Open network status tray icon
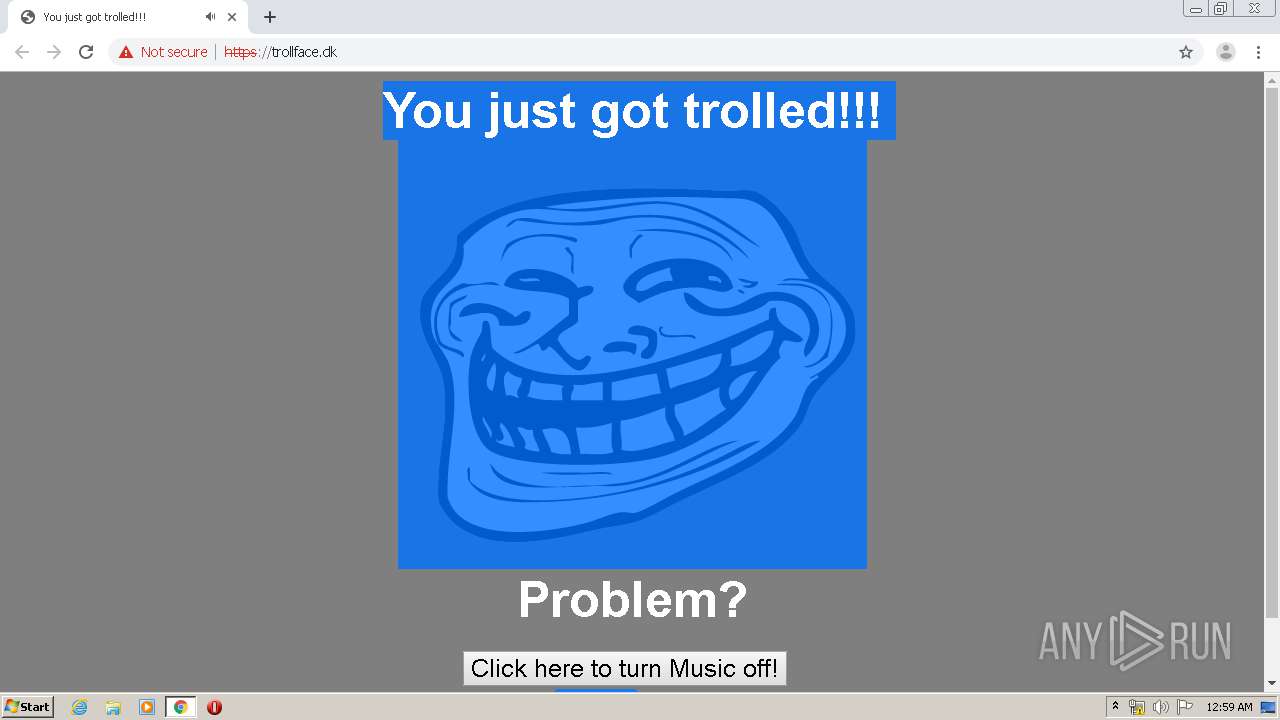1280x720 pixels. [x=1137, y=707]
